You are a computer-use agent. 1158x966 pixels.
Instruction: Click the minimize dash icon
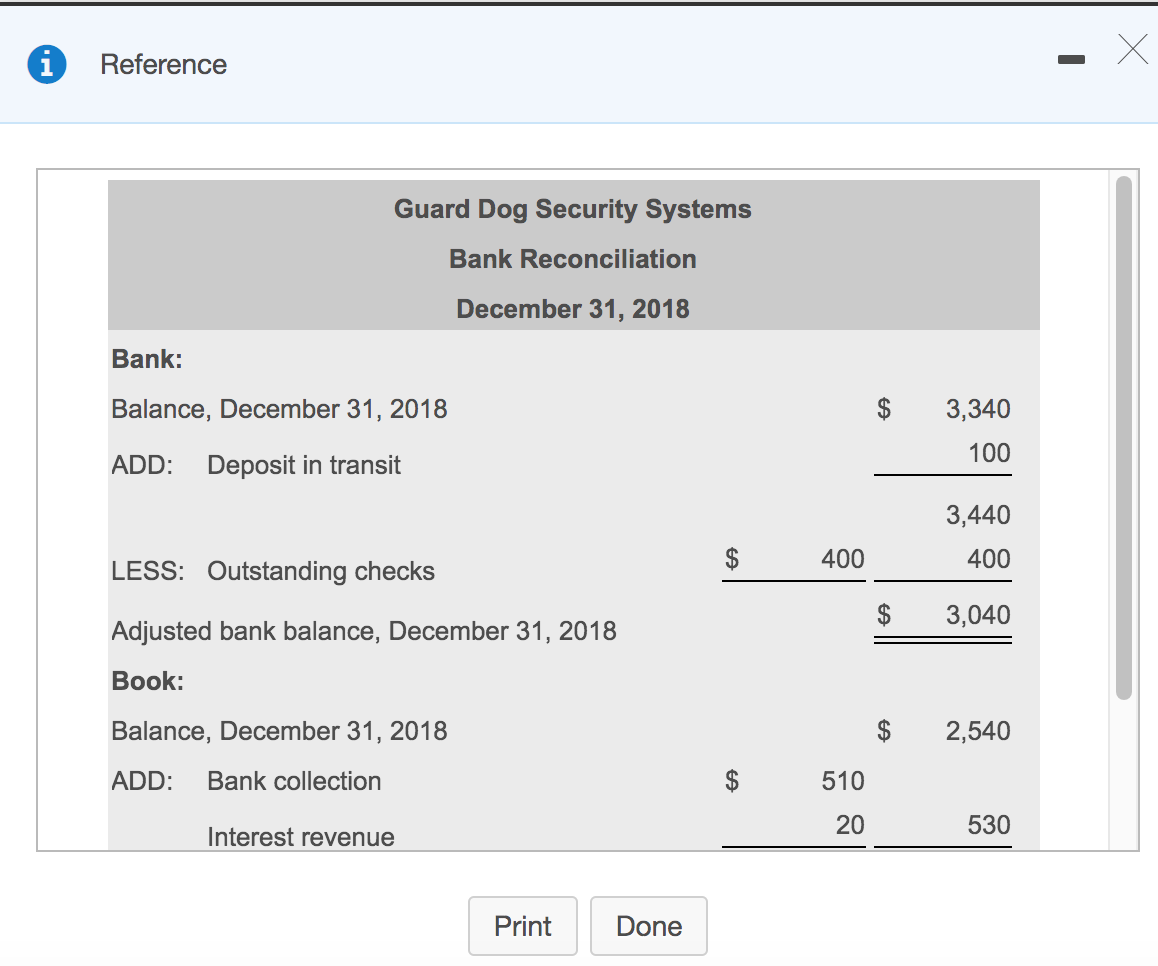pos(1071,59)
